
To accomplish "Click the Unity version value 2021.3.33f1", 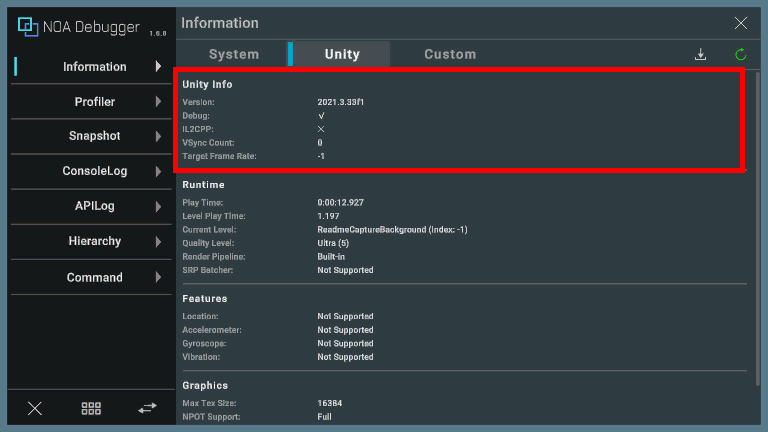I will tap(340, 102).
